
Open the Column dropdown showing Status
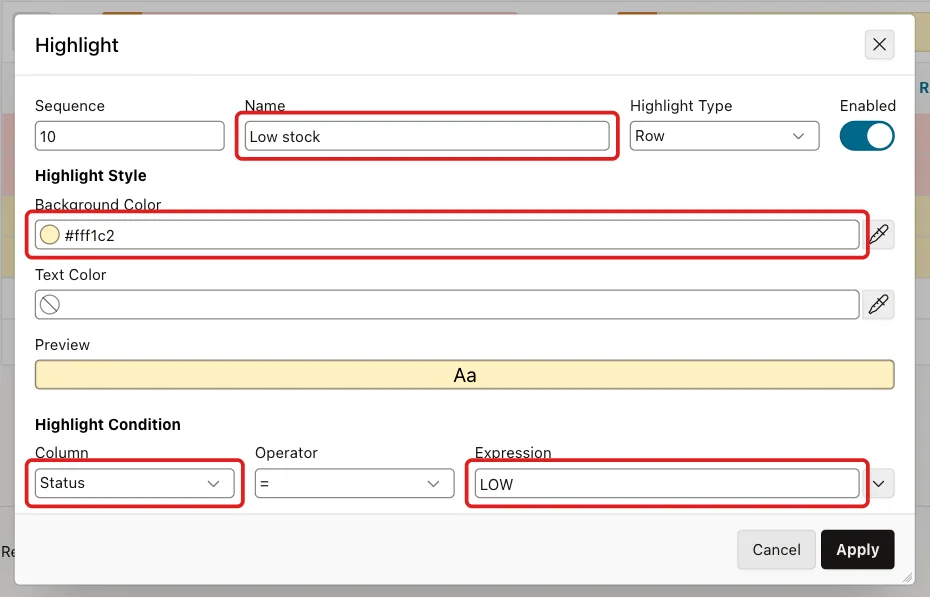click(135, 483)
